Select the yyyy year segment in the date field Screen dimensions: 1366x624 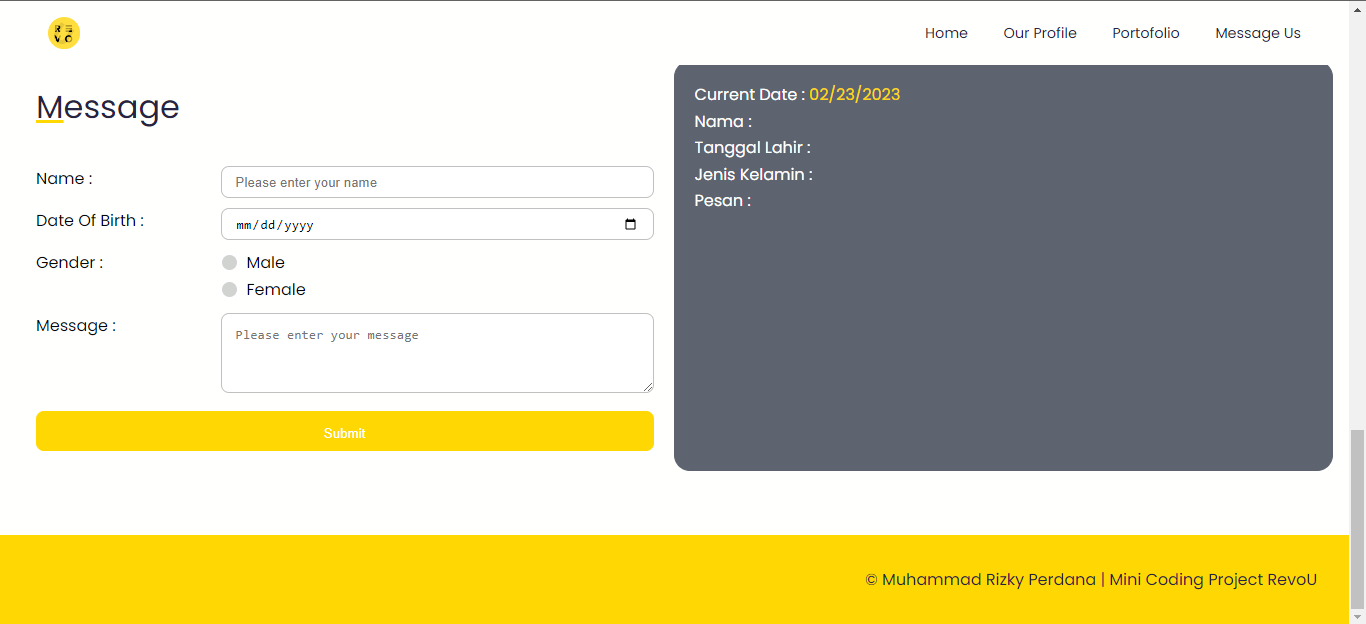pyautogui.click(x=297, y=224)
